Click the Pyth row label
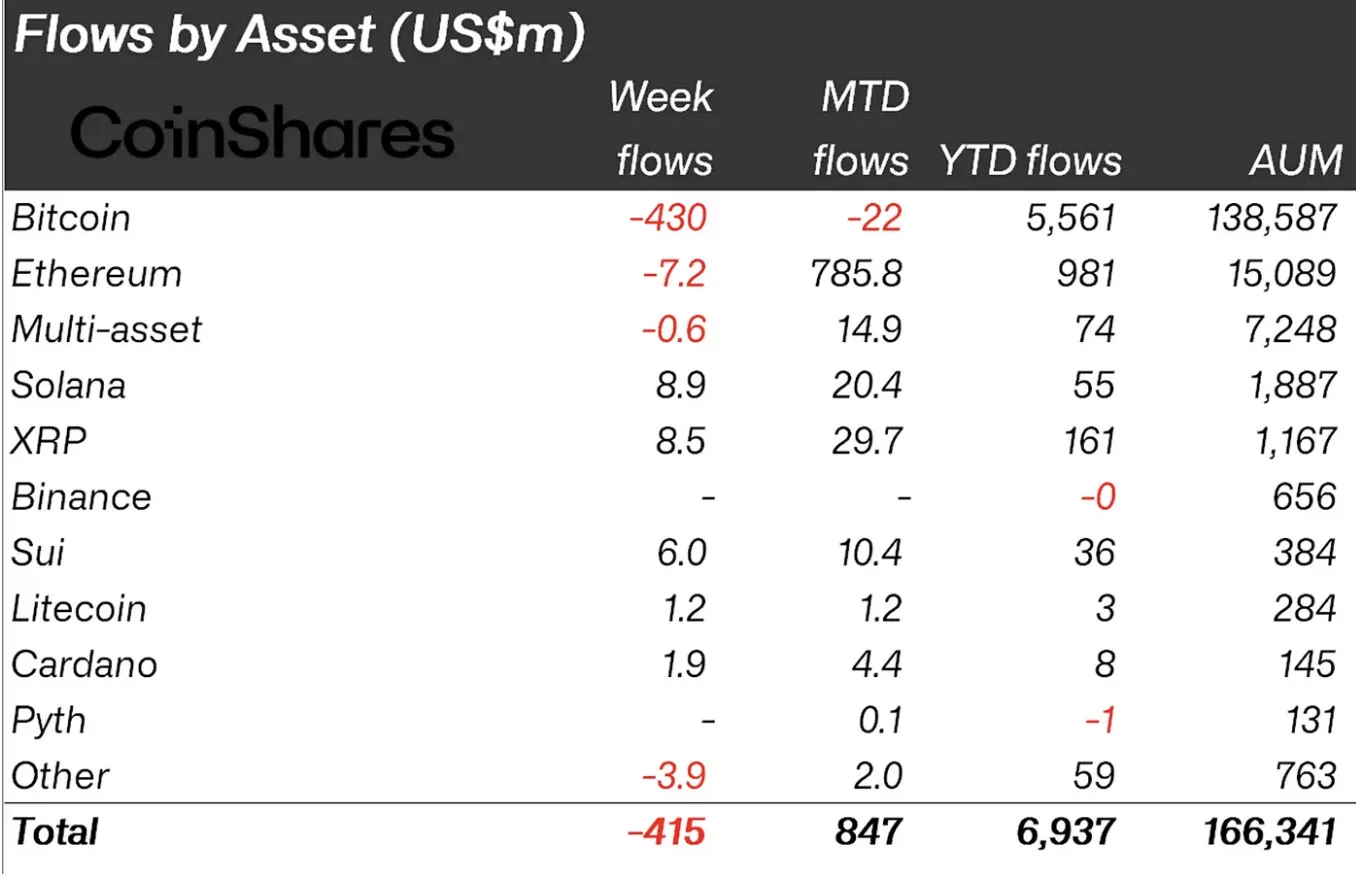 49,721
